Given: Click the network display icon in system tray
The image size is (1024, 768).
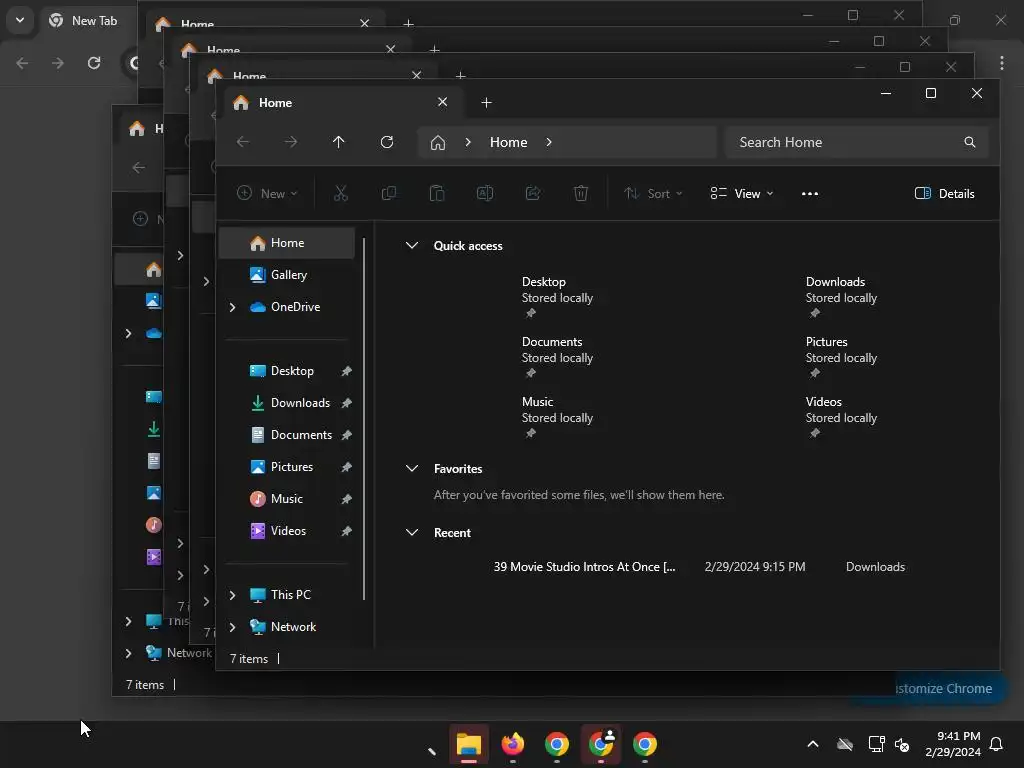Looking at the screenshot, I should [x=876, y=744].
